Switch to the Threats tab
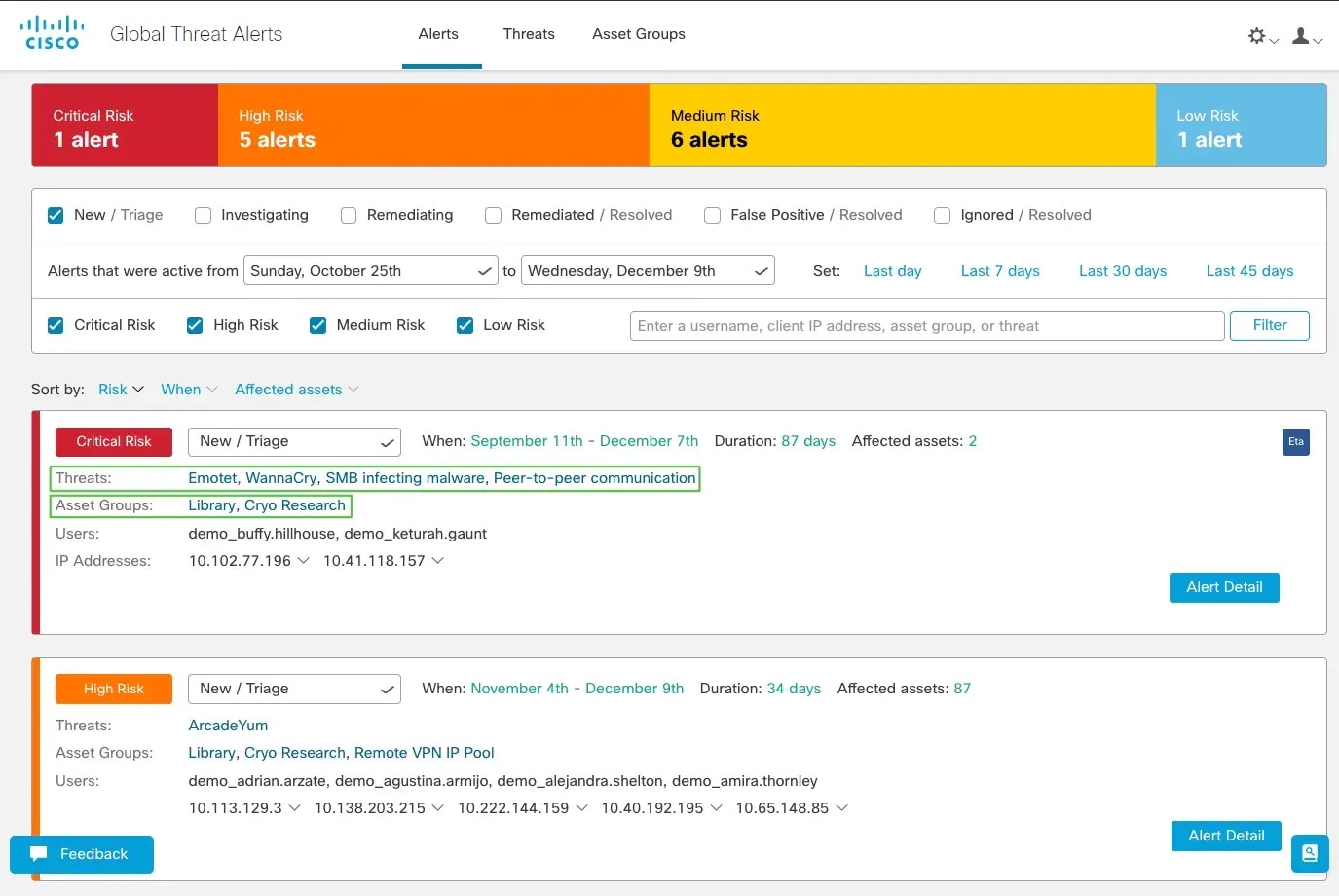Screen dimensions: 1339x896 click(529, 34)
